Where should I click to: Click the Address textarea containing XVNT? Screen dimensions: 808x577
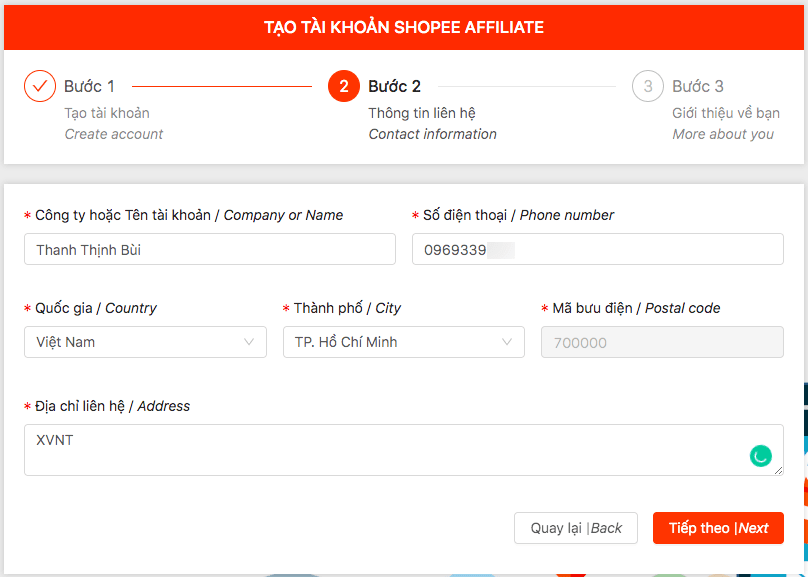[x=403, y=450]
